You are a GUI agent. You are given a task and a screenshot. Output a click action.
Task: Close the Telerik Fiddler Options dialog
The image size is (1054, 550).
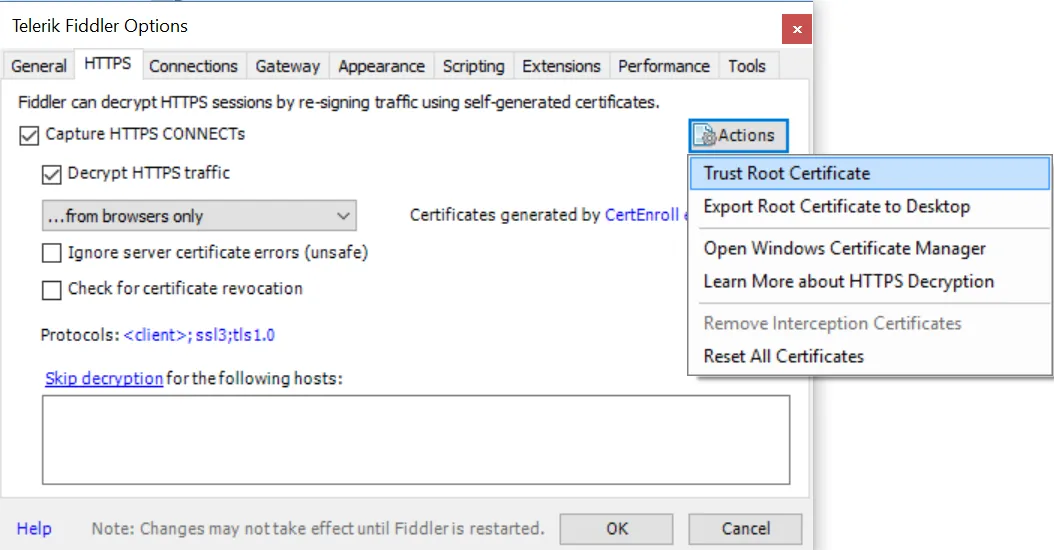pyautogui.click(x=797, y=29)
